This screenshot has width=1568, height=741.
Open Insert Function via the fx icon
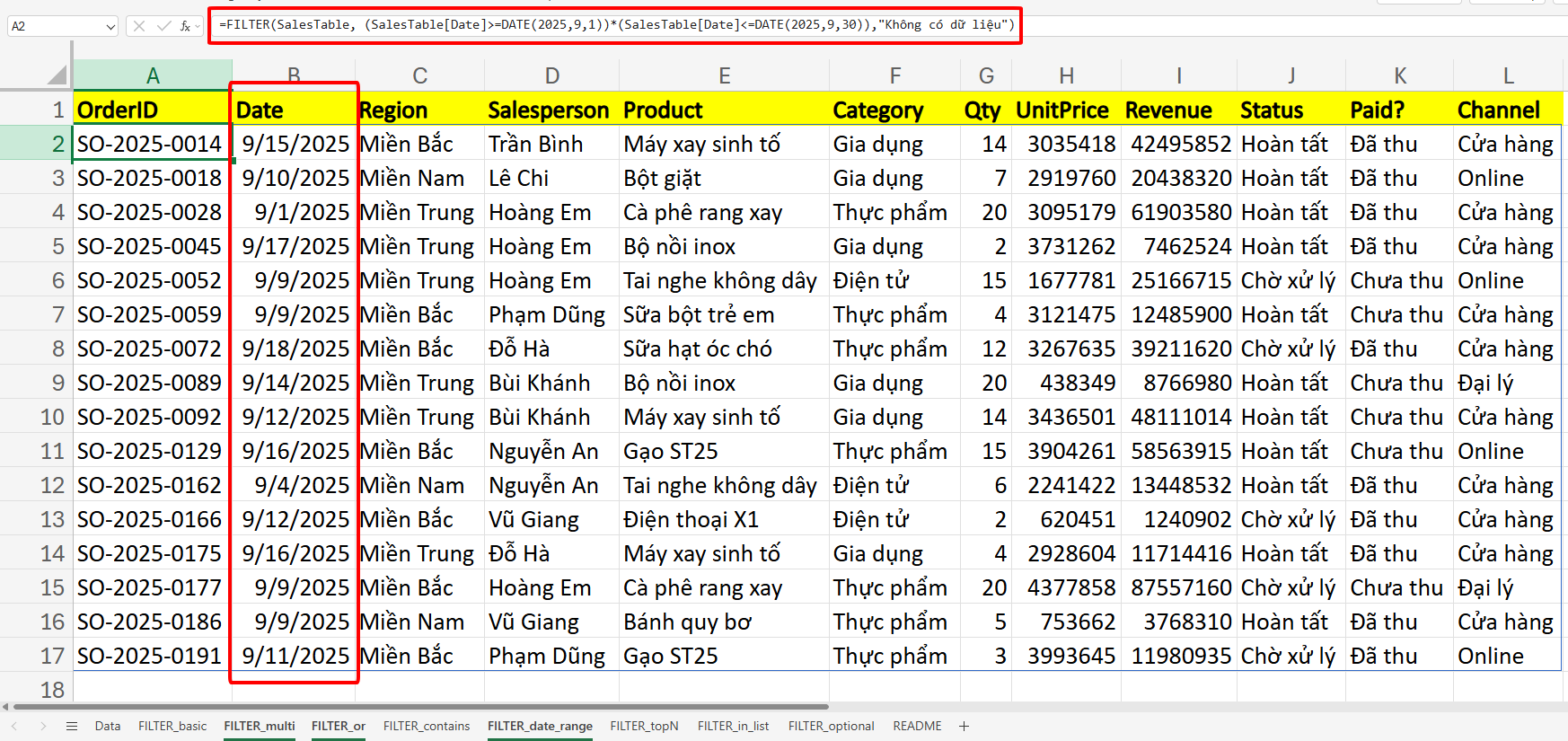(x=184, y=26)
